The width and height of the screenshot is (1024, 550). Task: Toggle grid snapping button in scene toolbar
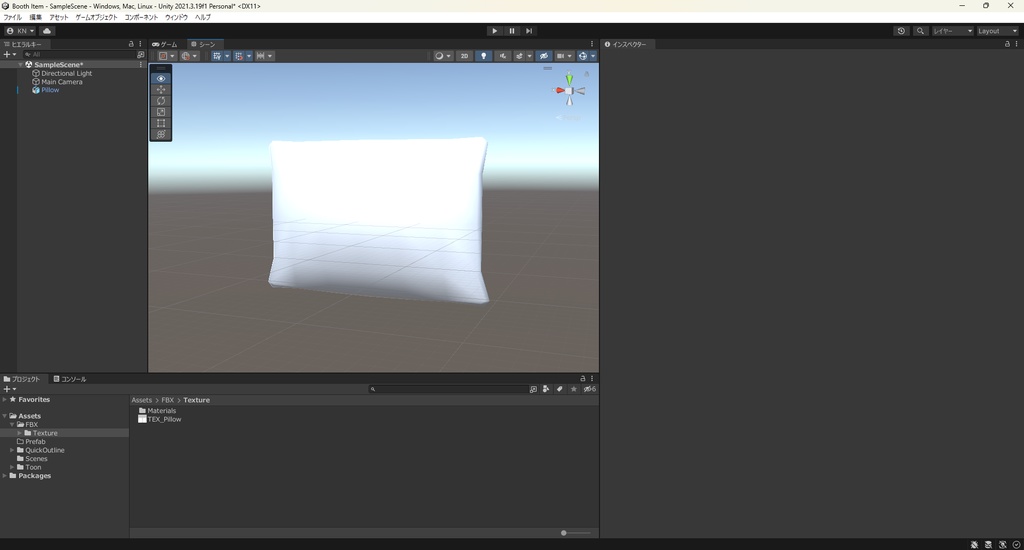coord(239,56)
